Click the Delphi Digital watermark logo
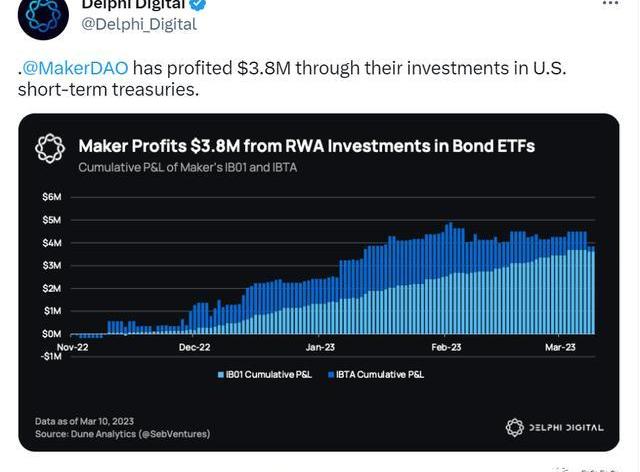The width and height of the screenshot is (640, 472). point(515,427)
